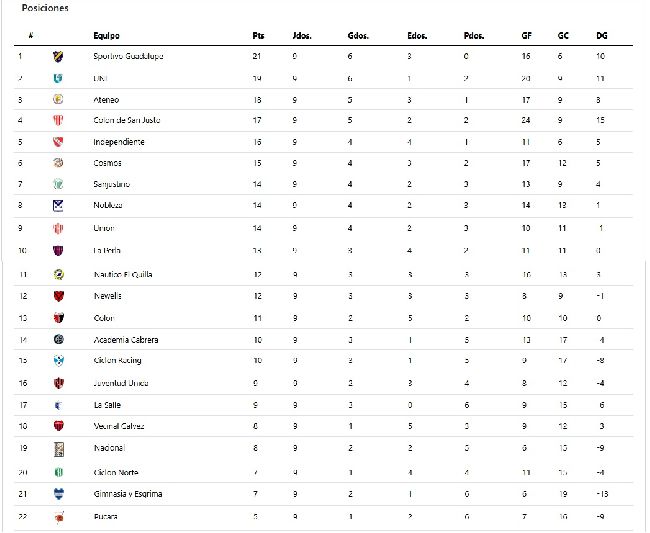This screenshot has height=533, width=650.
Task: Click the Nobleza team logo
Action: 58,205
